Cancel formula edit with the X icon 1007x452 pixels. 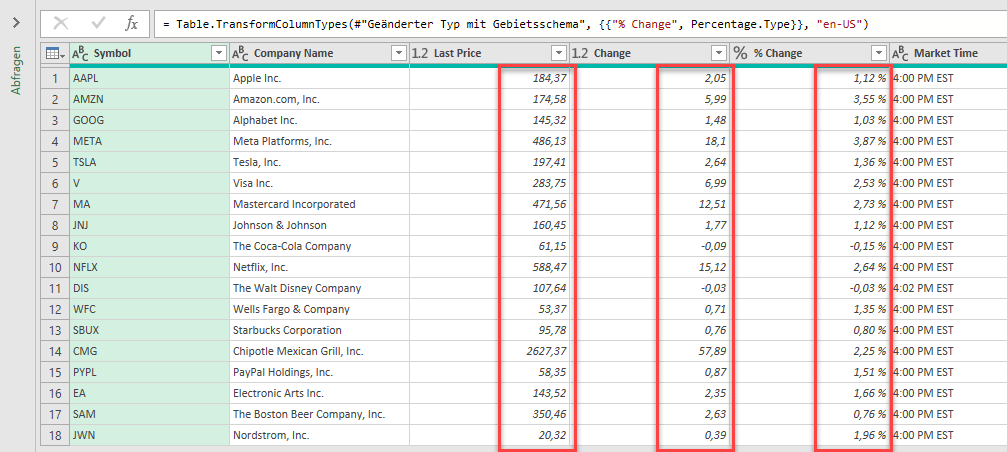pos(60,24)
